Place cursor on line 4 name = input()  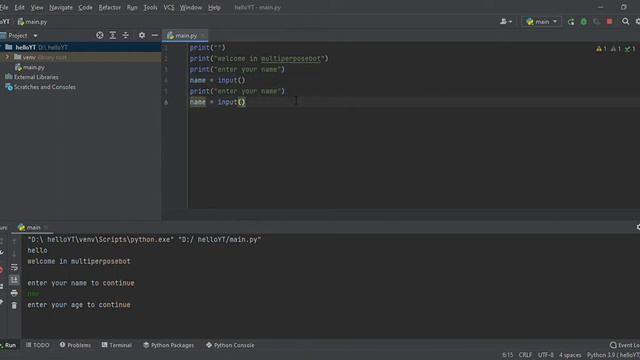pos(217,80)
